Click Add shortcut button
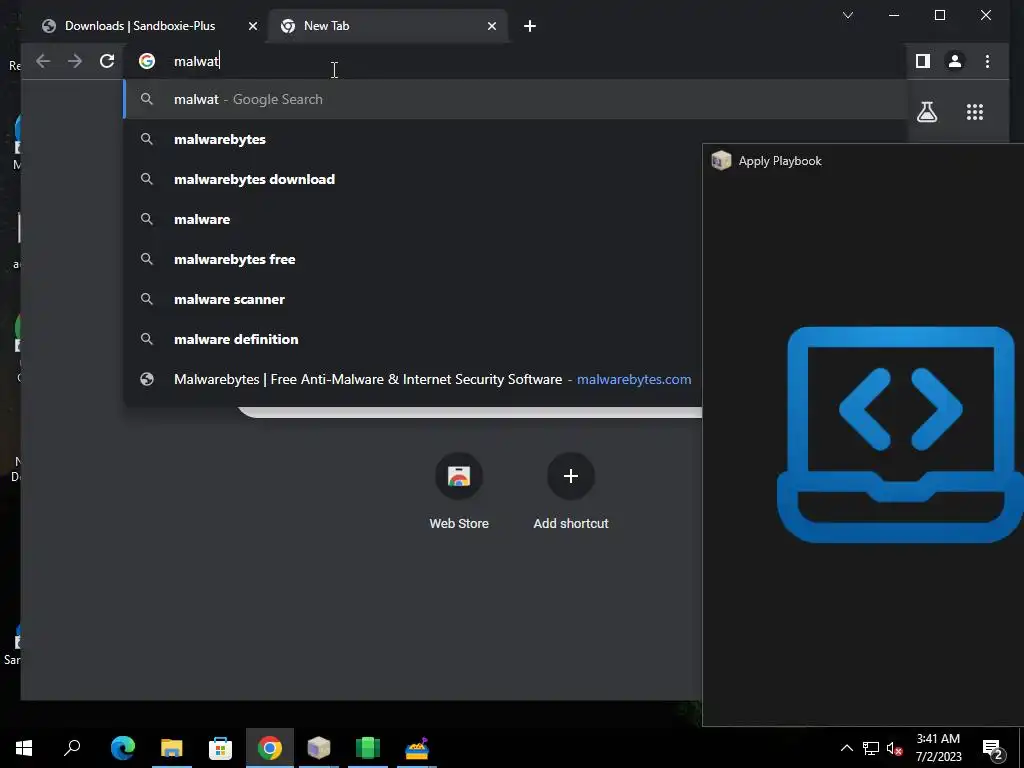Viewport: 1024px width, 768px height. pyautogui.click(x=571, y=491)
